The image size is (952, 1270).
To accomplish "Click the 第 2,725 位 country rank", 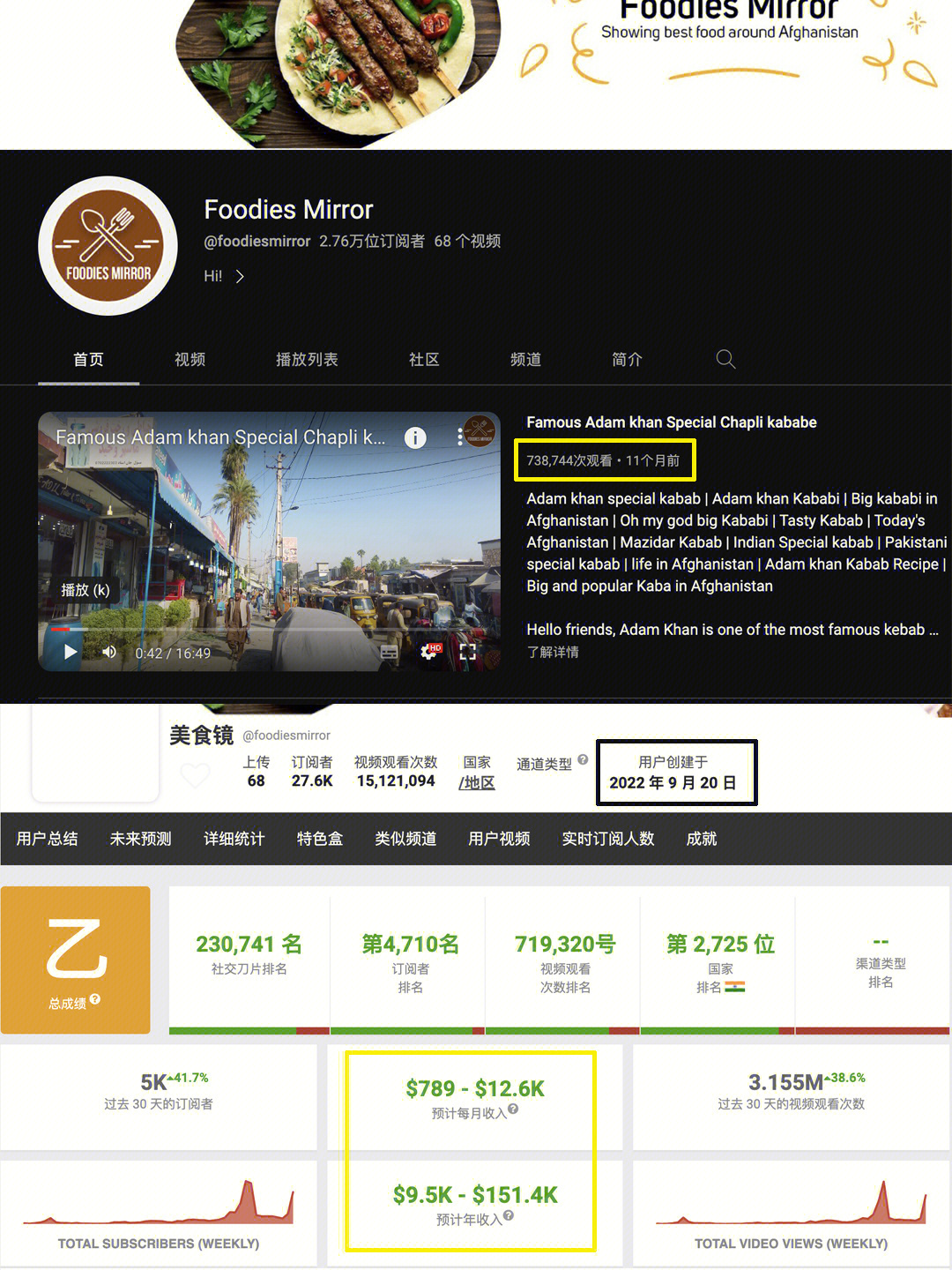I will tap(720, 945).
